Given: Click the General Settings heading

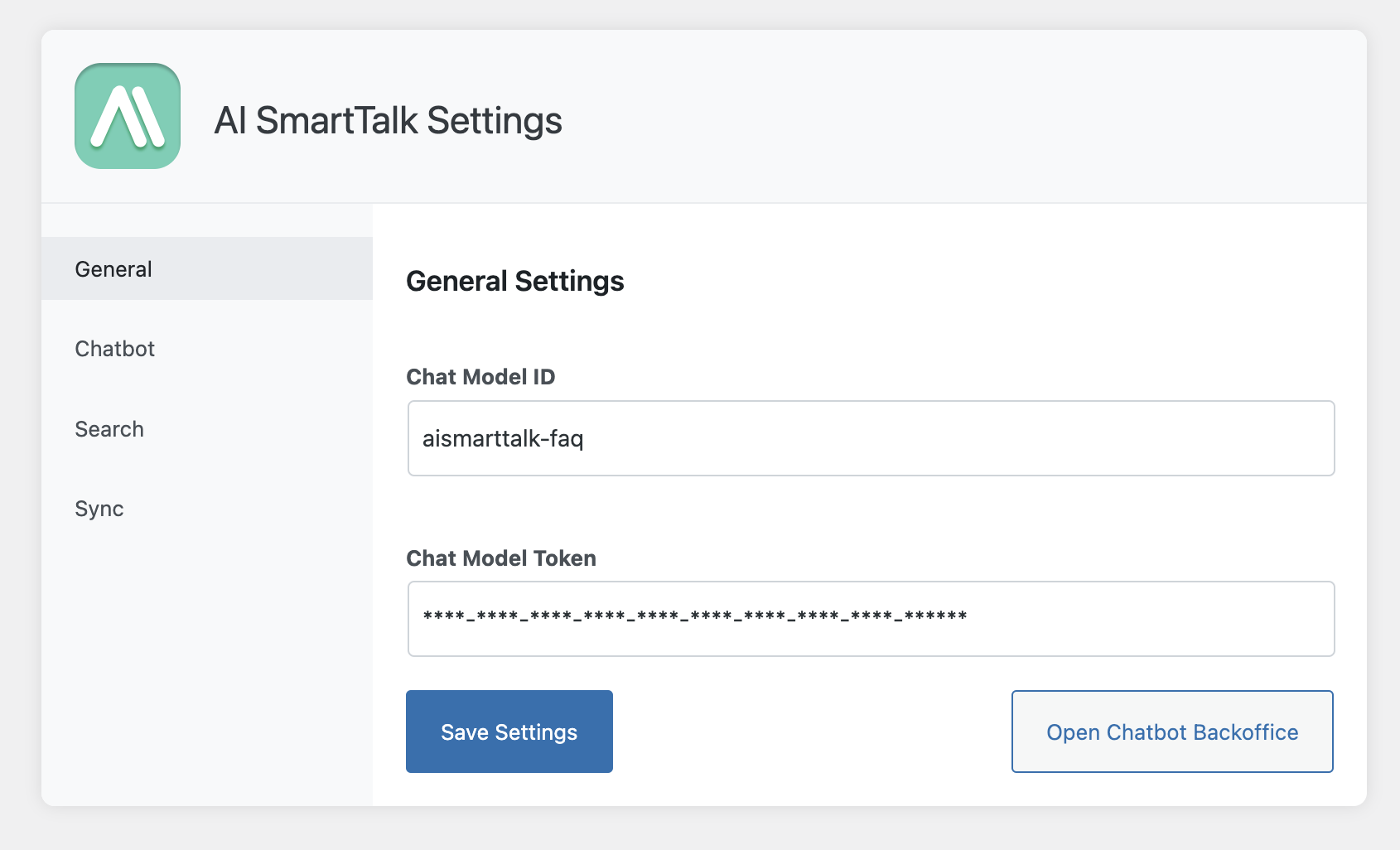Looking at the screenshot, I should pos(515,282).
